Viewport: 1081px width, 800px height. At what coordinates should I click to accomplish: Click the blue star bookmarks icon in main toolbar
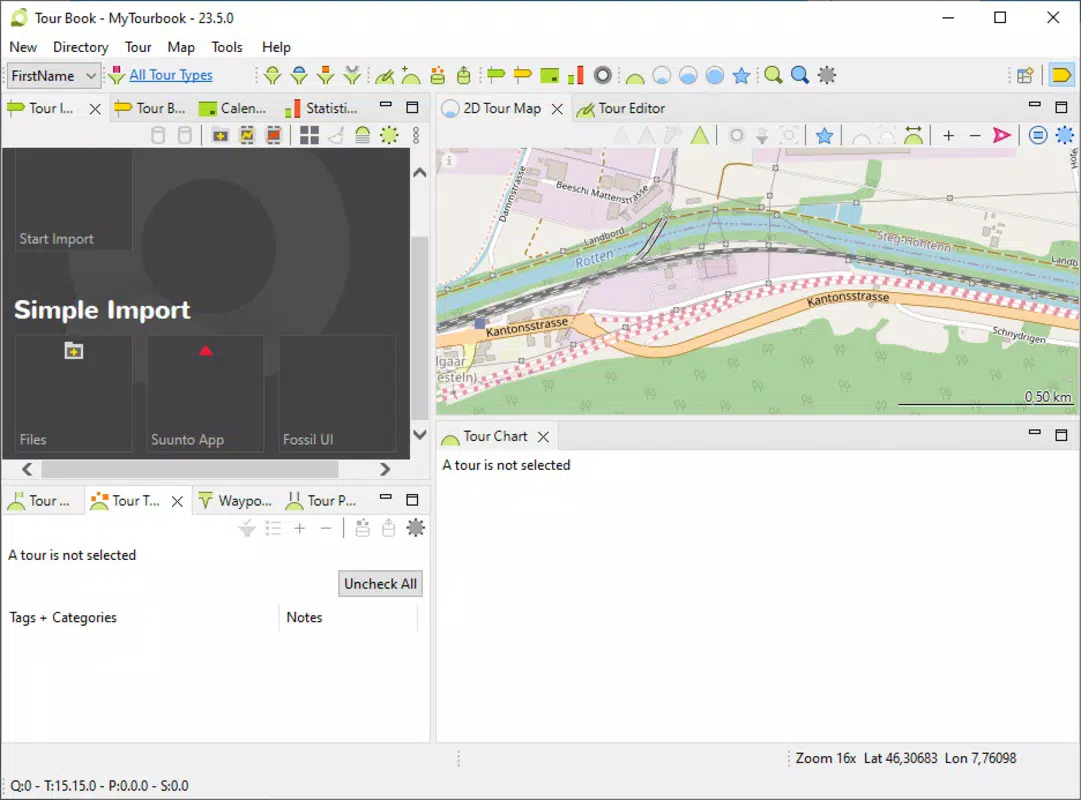pyautogui.click(x=741, y=75)
